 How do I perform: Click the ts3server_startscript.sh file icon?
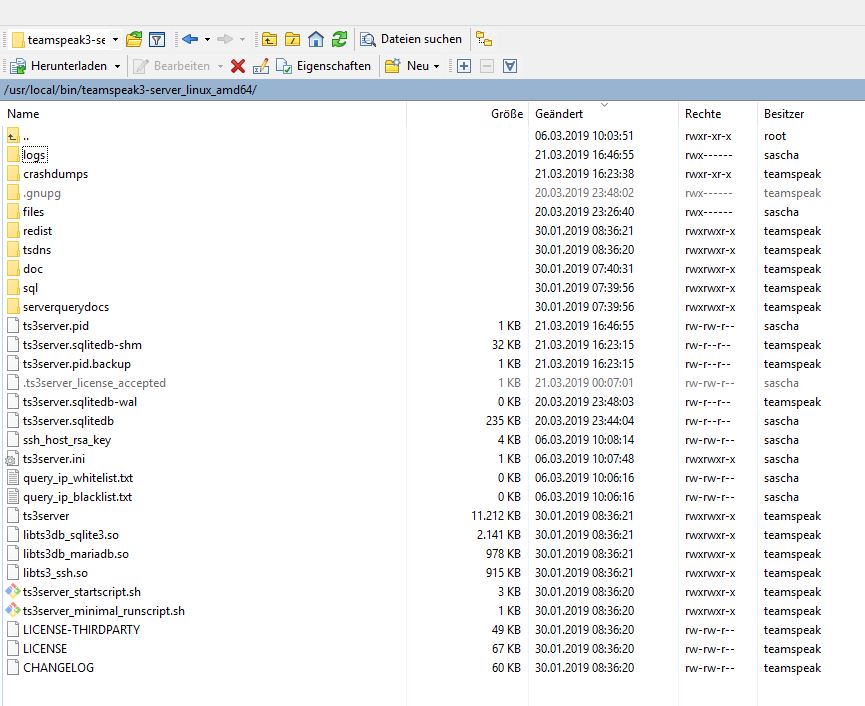coord(13,592)
